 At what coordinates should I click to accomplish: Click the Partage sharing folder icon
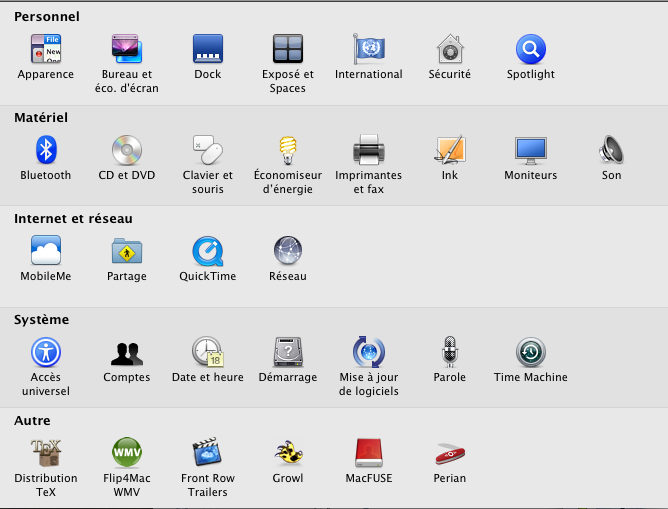[127, 251]
